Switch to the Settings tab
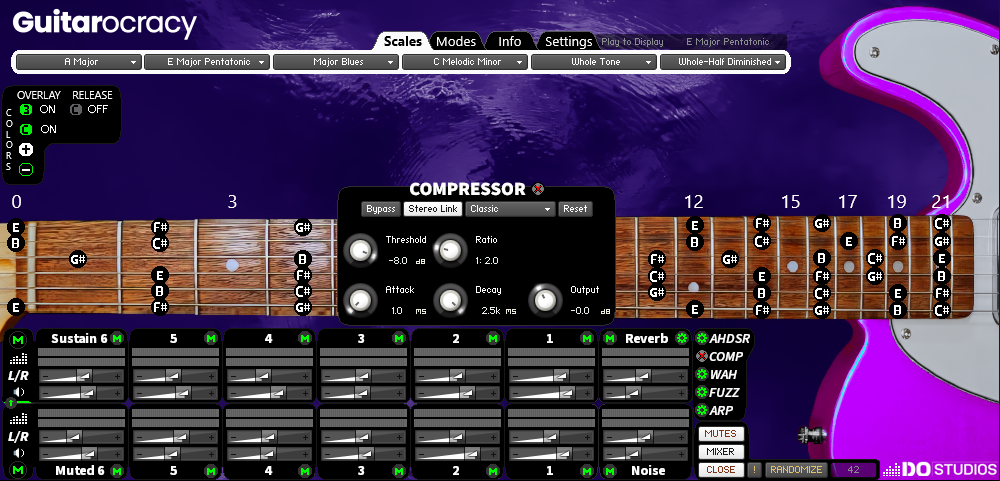The image size is (1000, 481). click(x=568, y=41)
